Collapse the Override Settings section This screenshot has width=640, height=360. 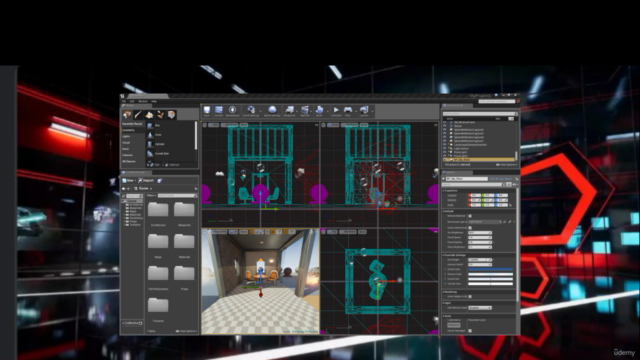[443, 255]
